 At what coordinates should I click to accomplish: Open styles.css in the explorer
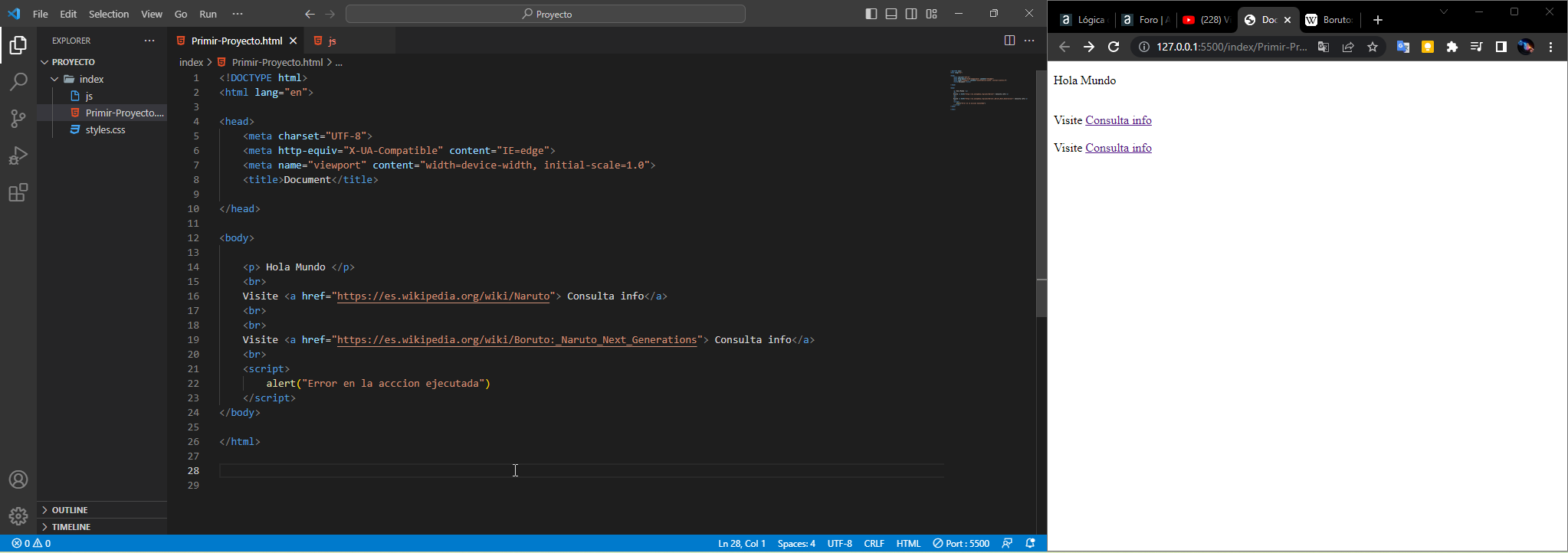point(102,130)
